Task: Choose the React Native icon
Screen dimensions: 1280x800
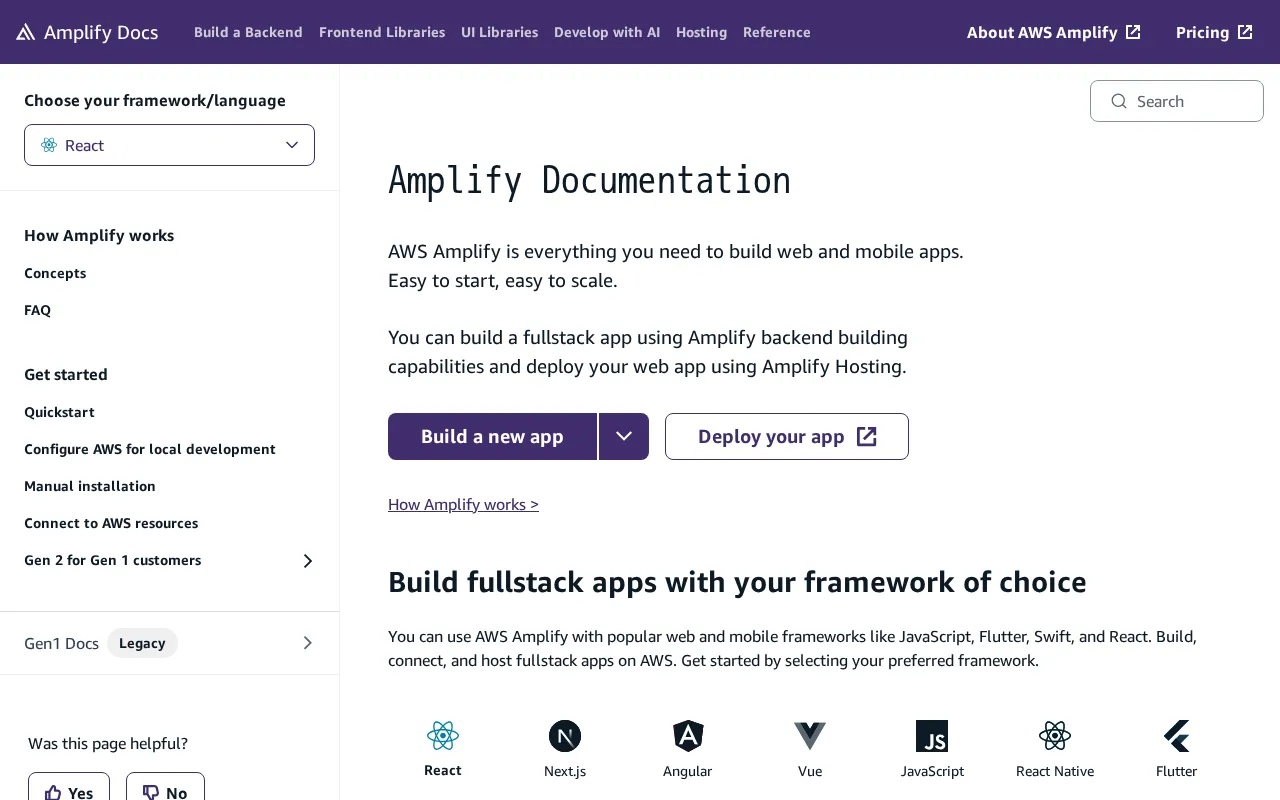Action: pyautogui.click(x=1055, y=736)
